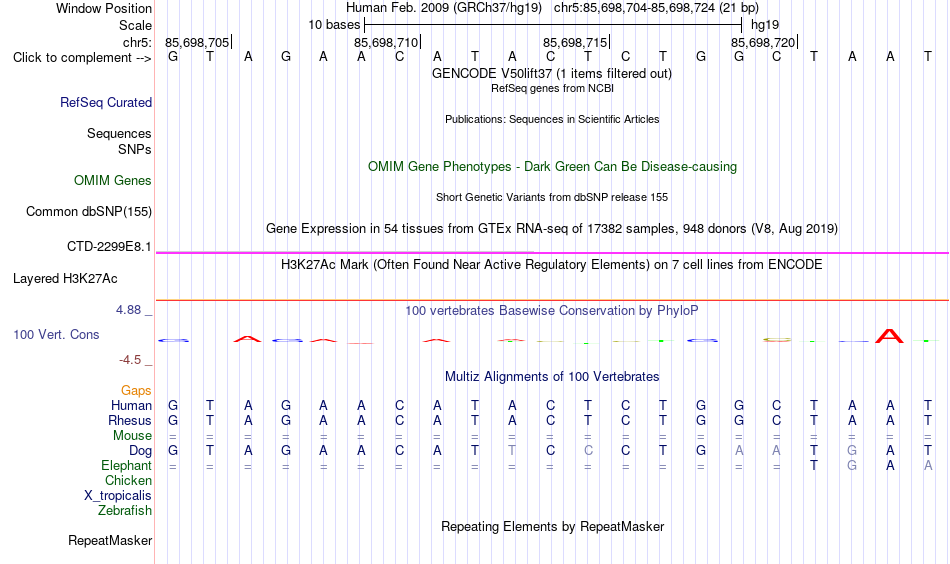The height and width of the screenshot is (564, 950).
Task: Select the Chicken alignment row label
Action: [128, 480]
